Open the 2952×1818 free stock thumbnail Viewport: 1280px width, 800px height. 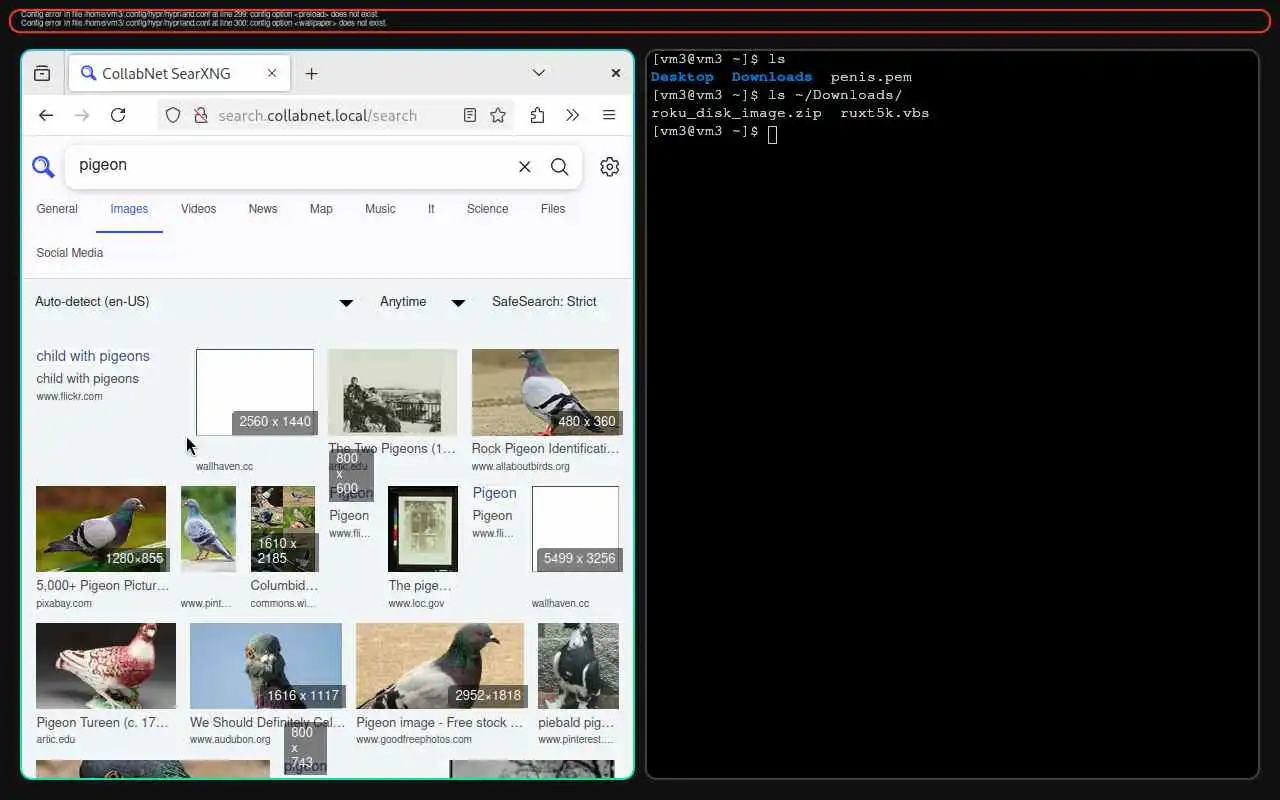tap(440, 666)
